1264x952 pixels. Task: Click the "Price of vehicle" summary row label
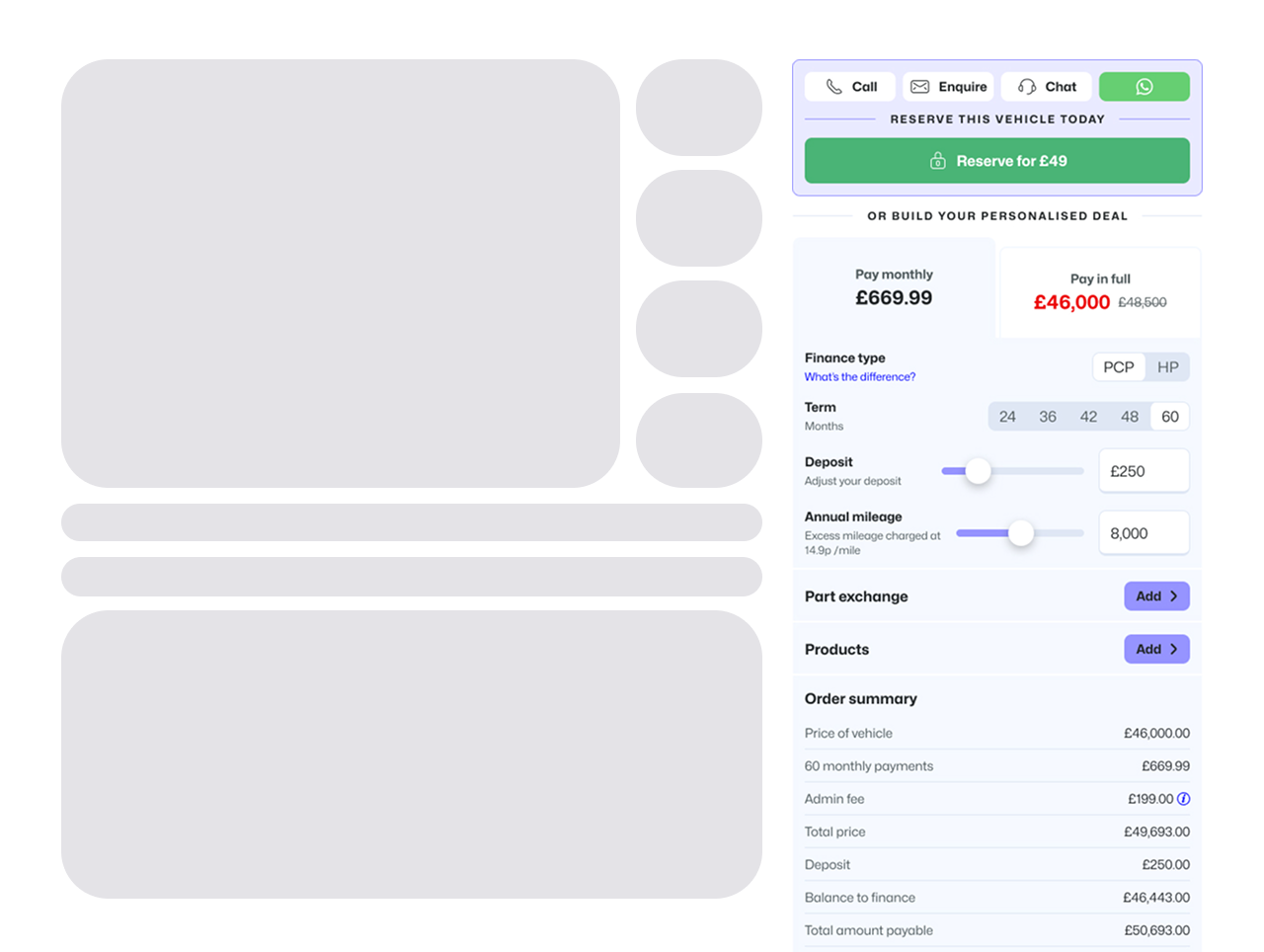[x=848, y=734]
